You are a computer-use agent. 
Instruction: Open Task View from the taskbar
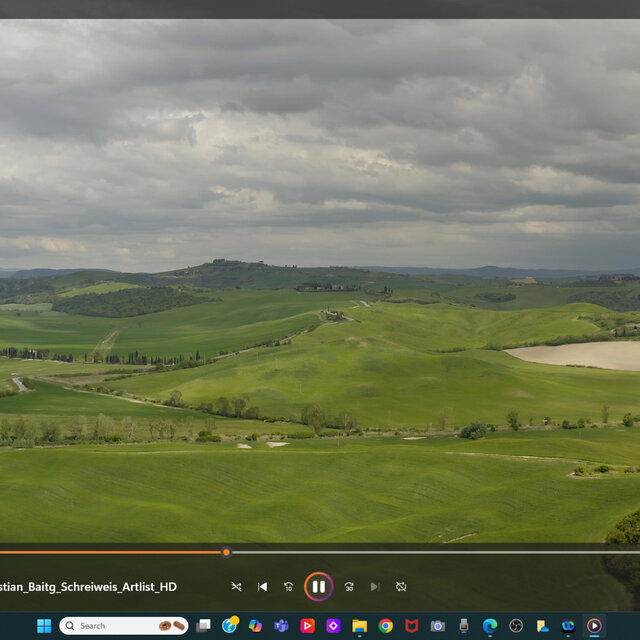[204, 626]
